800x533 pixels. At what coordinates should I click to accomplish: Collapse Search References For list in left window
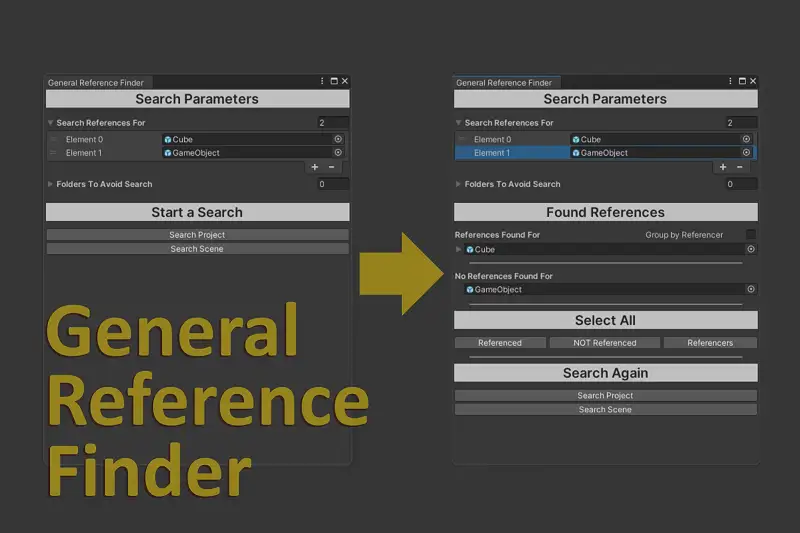click(x=50, y=123)
